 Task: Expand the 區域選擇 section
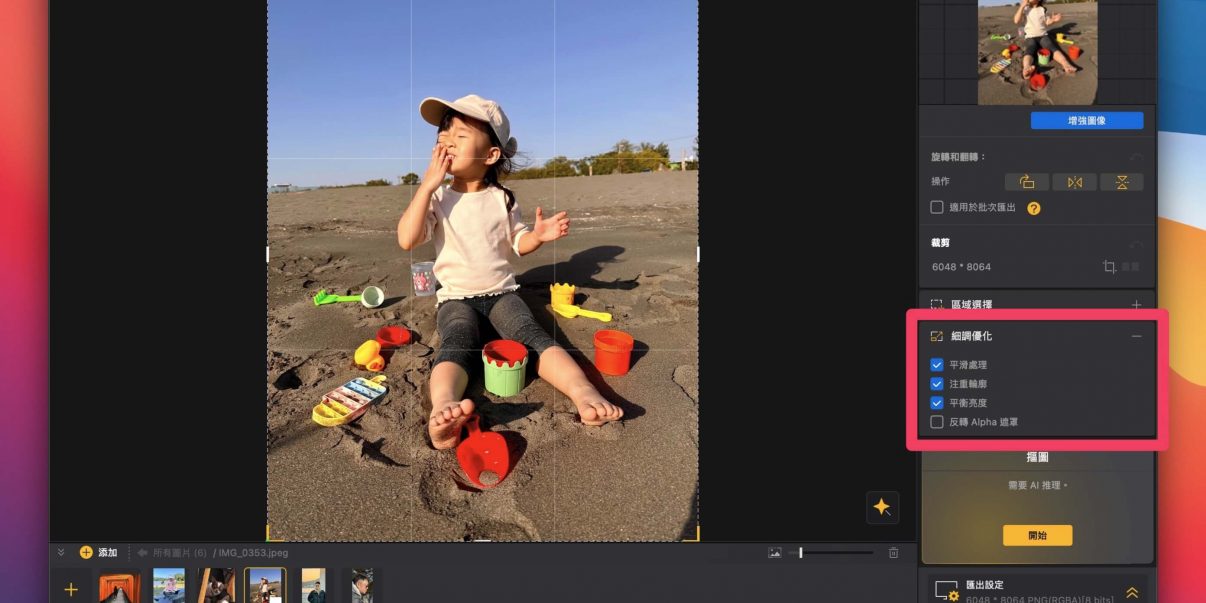[1136, 304]
